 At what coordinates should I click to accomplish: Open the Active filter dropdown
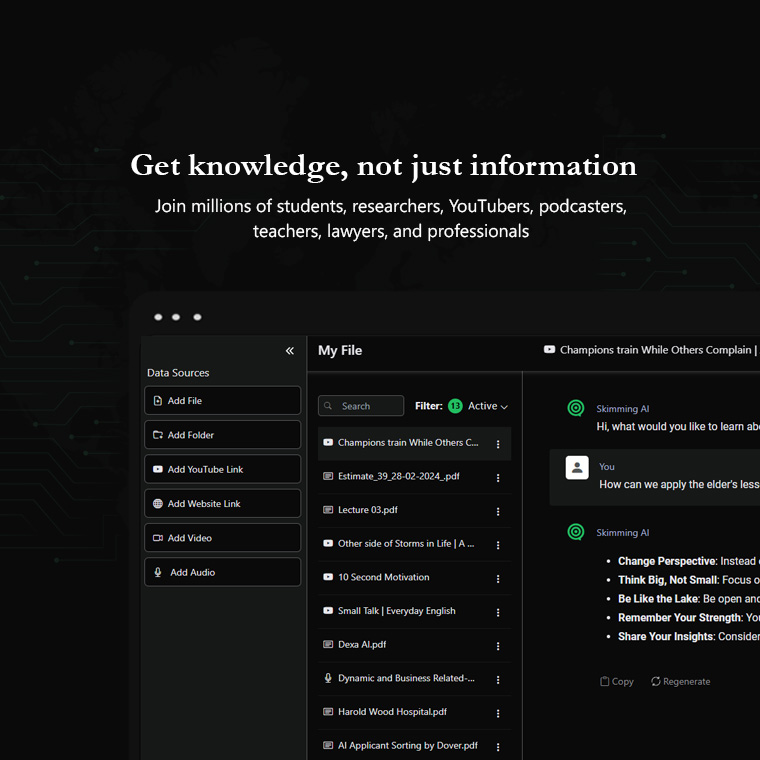coord(488,406)
